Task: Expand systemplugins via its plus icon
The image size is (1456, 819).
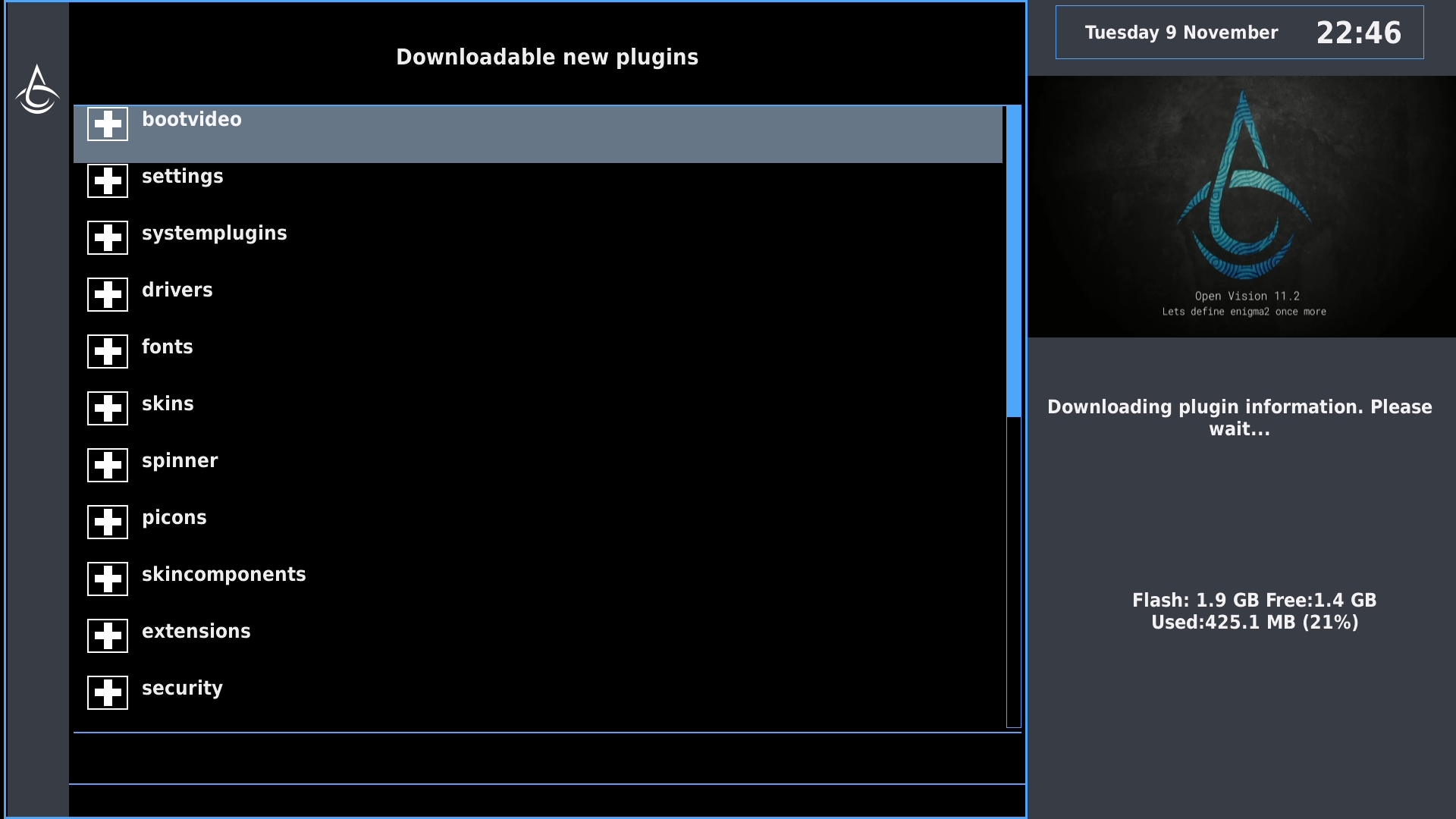Action: coord(108,237)
